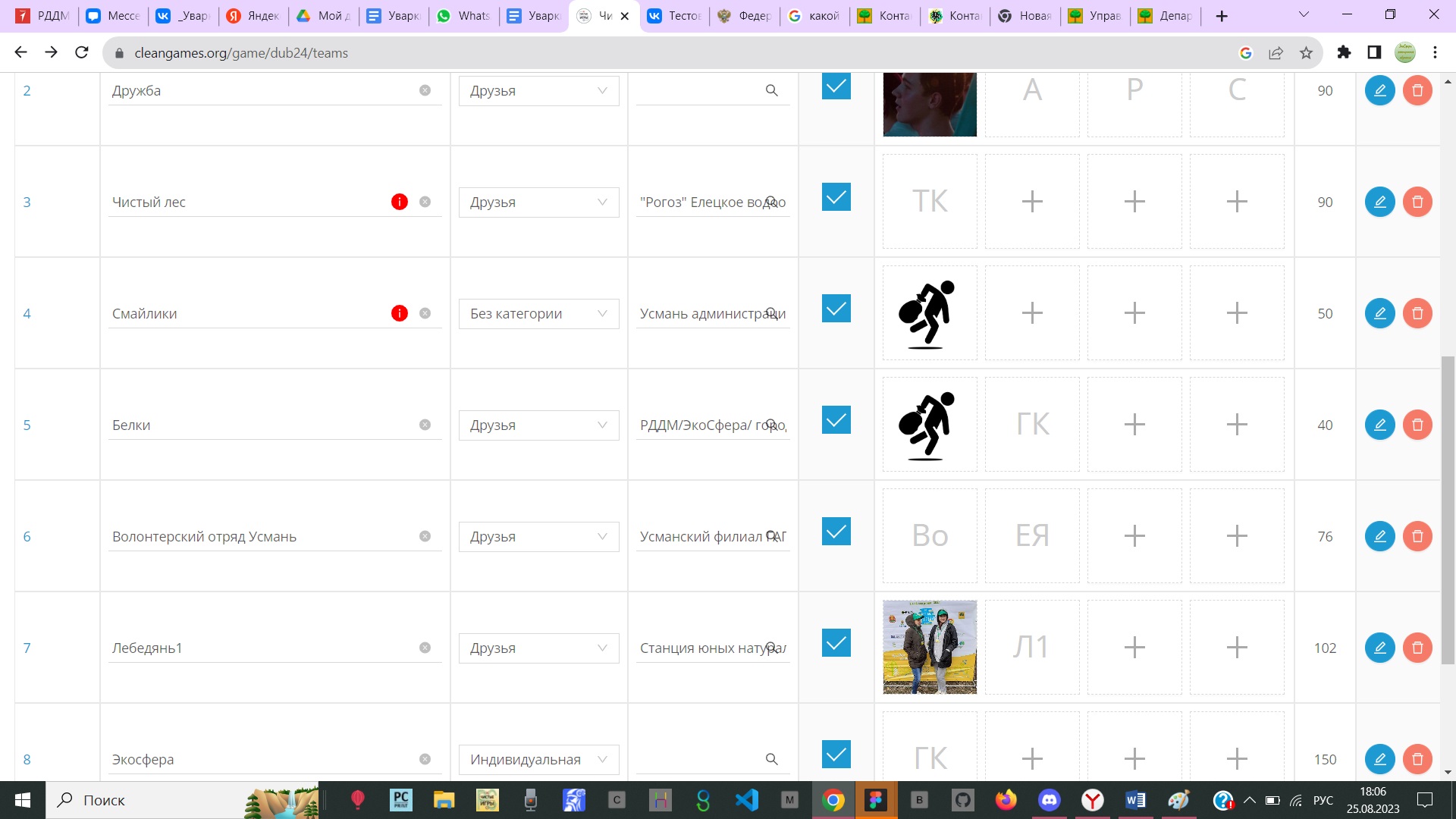Click red info icon next to Чистый лес
Screen dimensions: 1456x819
(400, 202)
